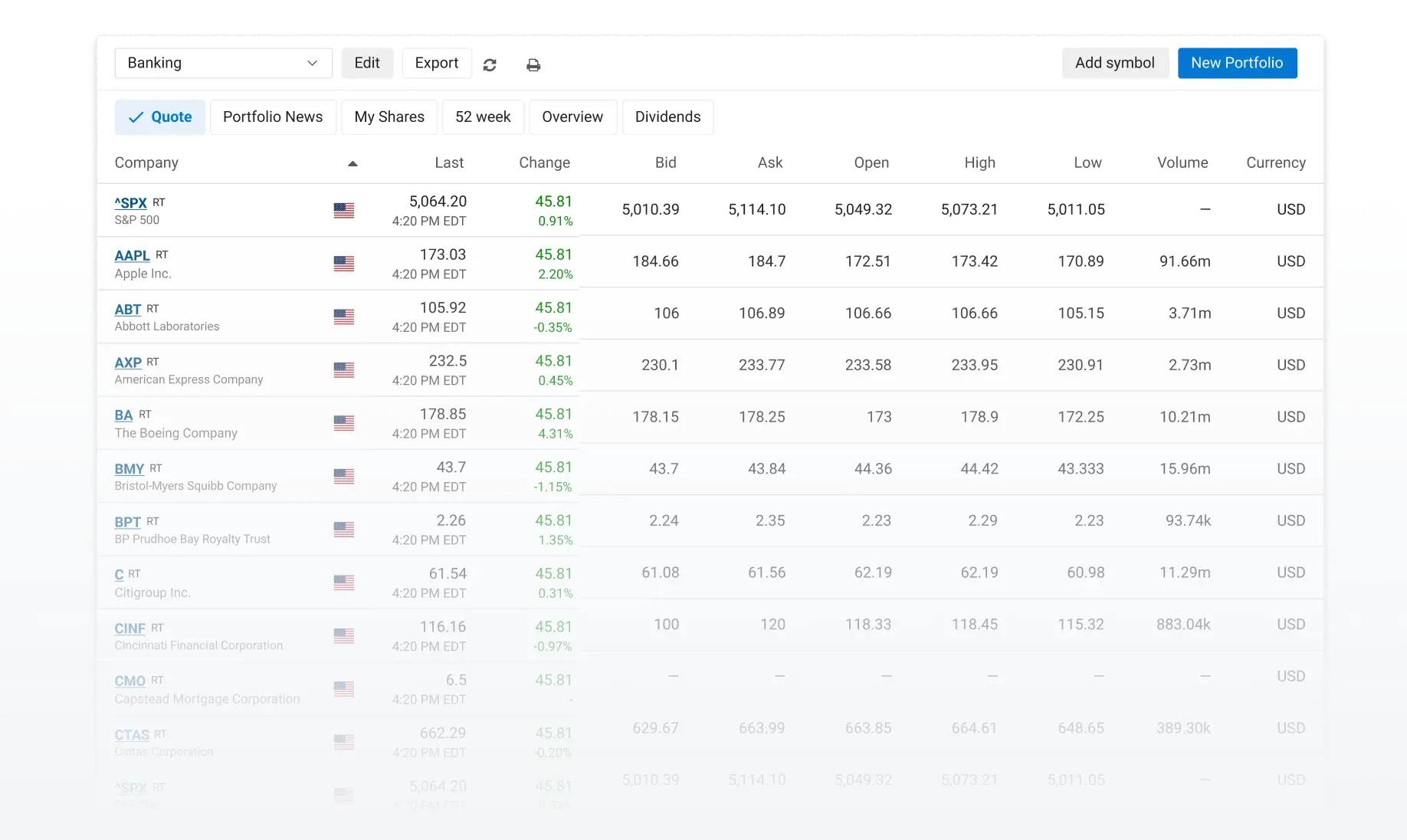The image size is (1407, 840).
Task: Click CINF volume value 883.04k
Action: pos(1184,625)
